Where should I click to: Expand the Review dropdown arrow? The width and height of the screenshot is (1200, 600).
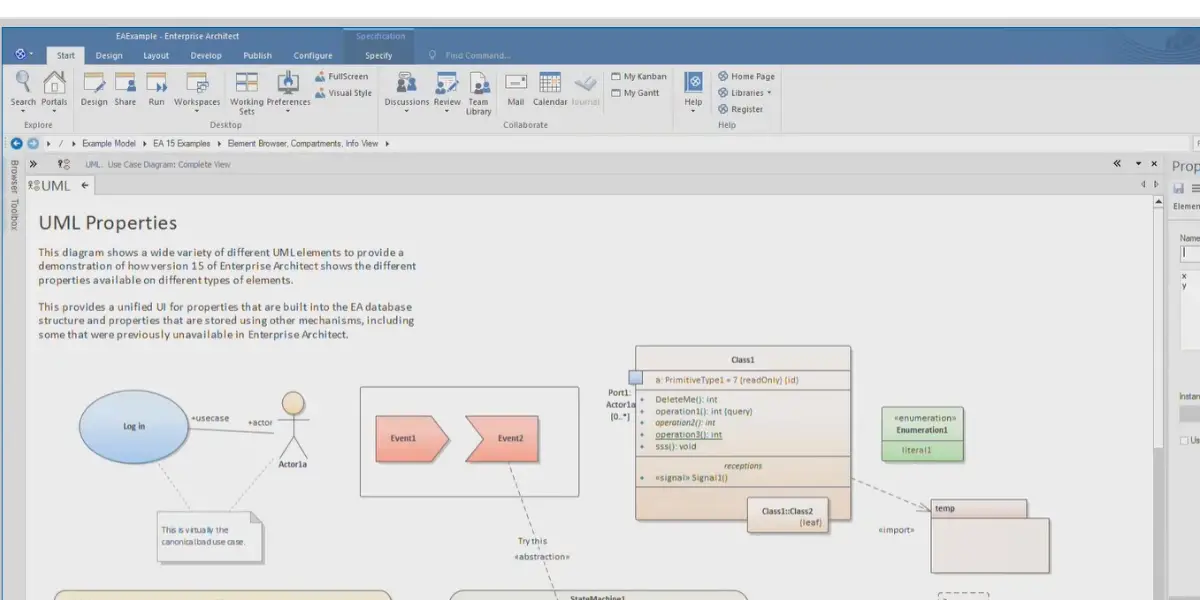pyautogui.click(x=447, y=111)
